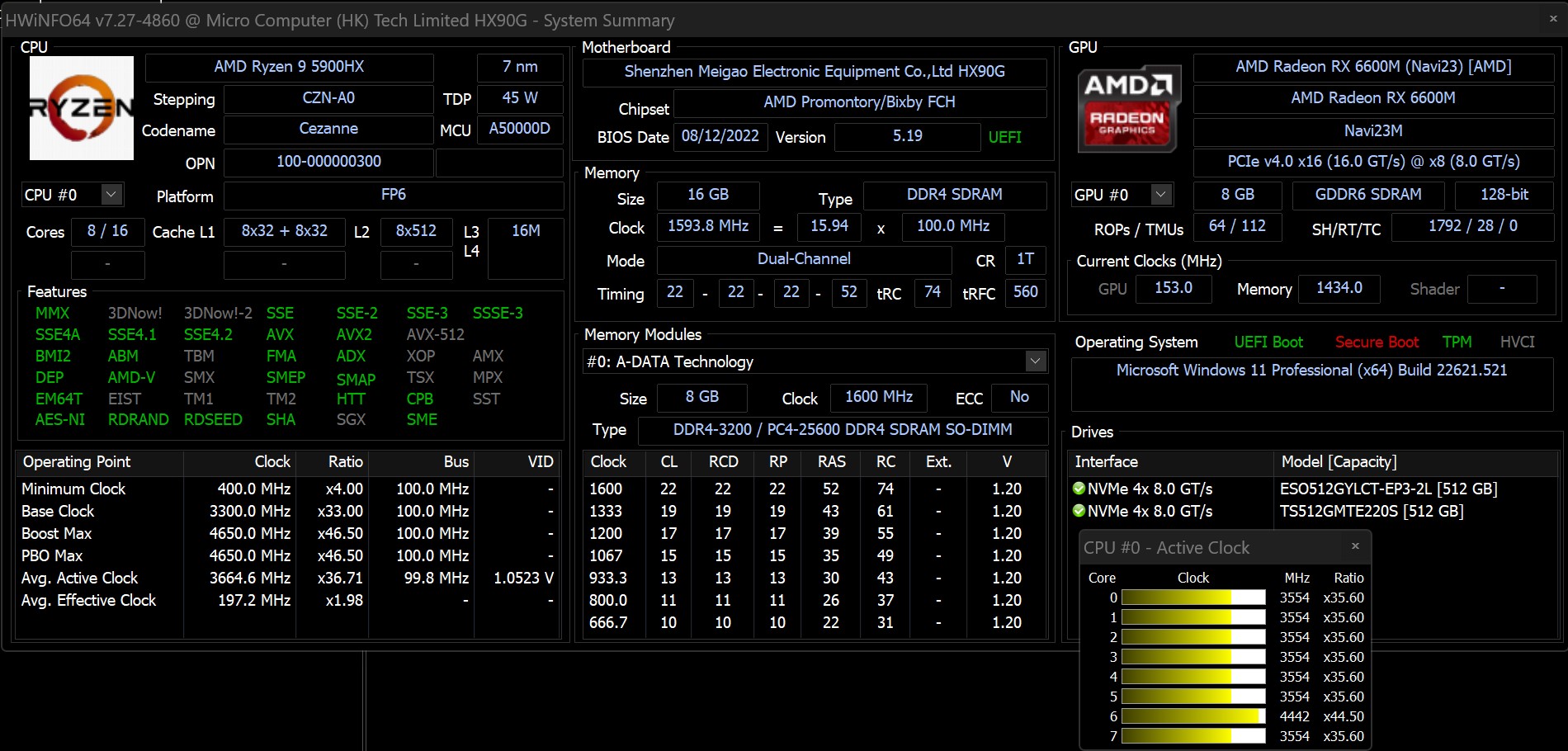Click the Codename value Cezanne

tap(328, 129)
